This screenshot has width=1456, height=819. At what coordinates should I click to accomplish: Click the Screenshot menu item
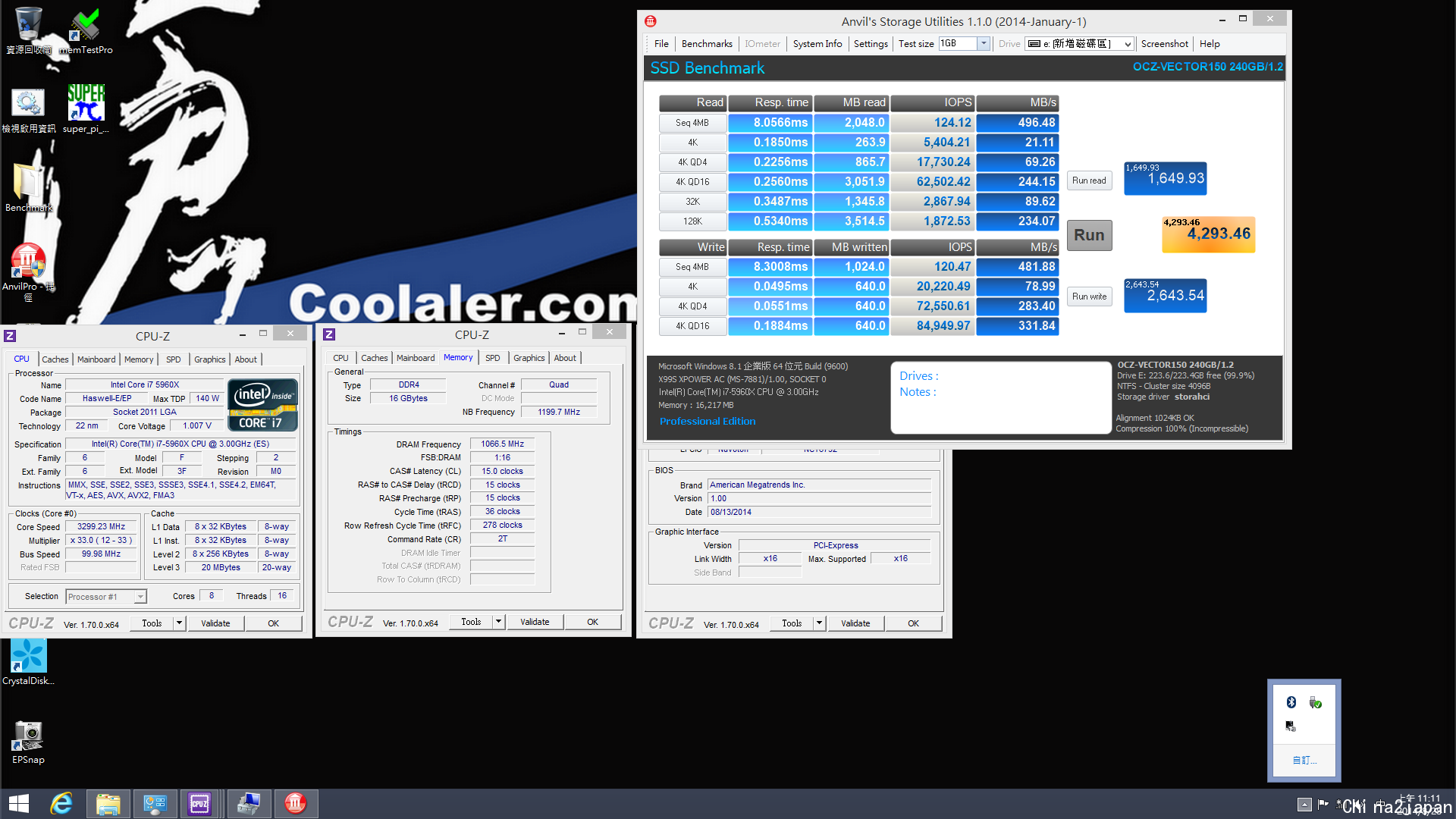click(1165, 43)
